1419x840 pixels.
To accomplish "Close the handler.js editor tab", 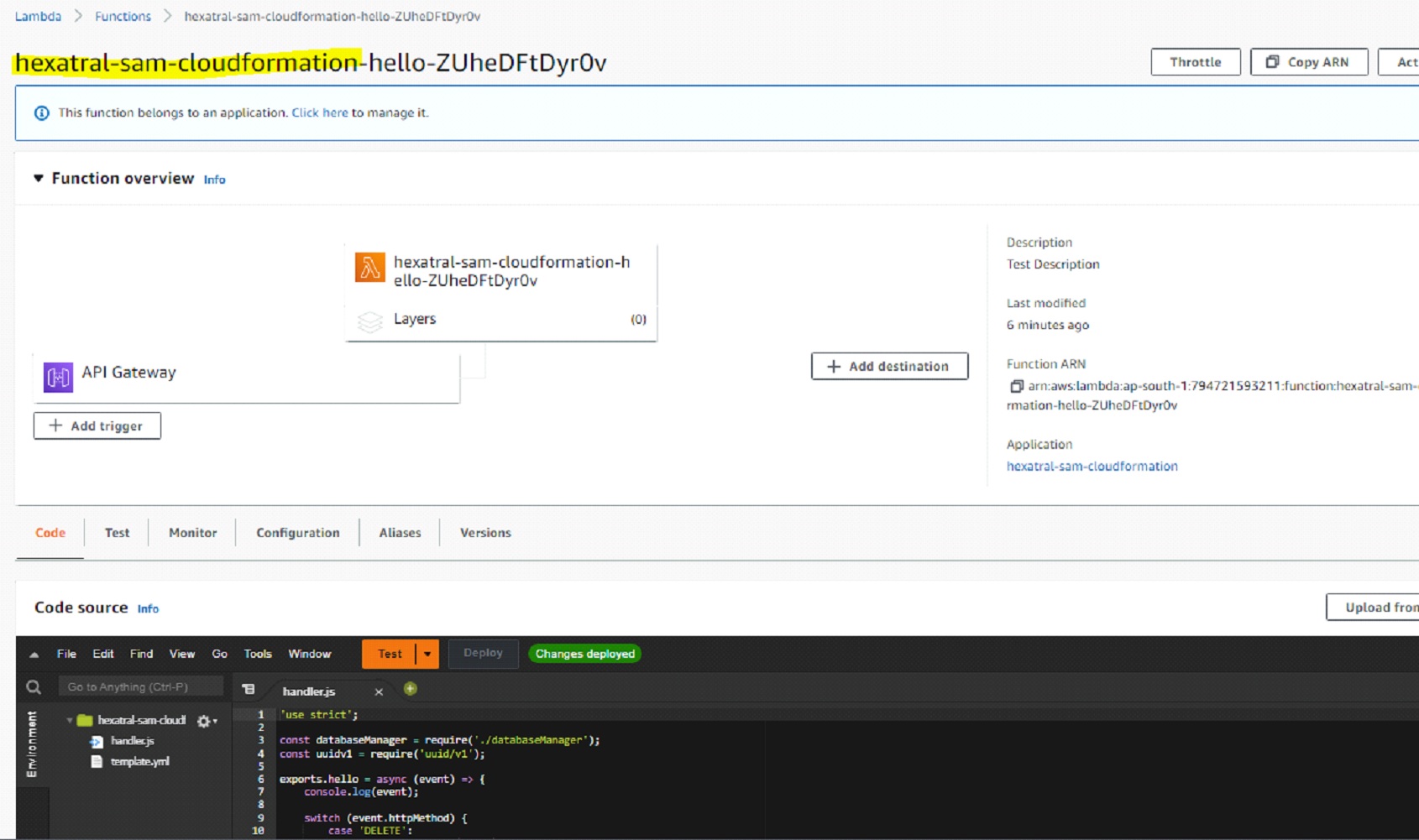I will point(379,691).
